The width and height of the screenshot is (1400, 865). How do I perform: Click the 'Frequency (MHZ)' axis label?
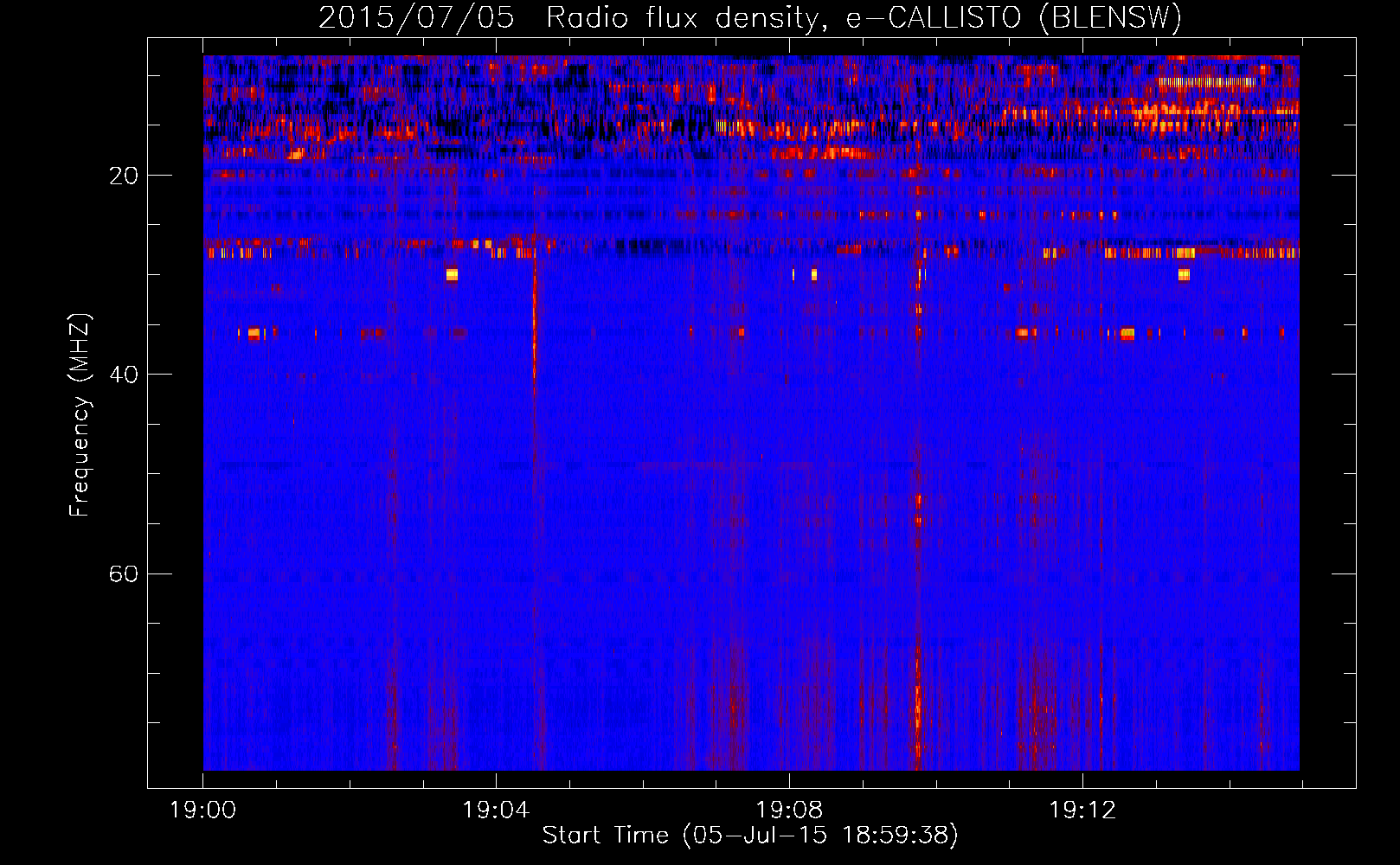(80, 415)
